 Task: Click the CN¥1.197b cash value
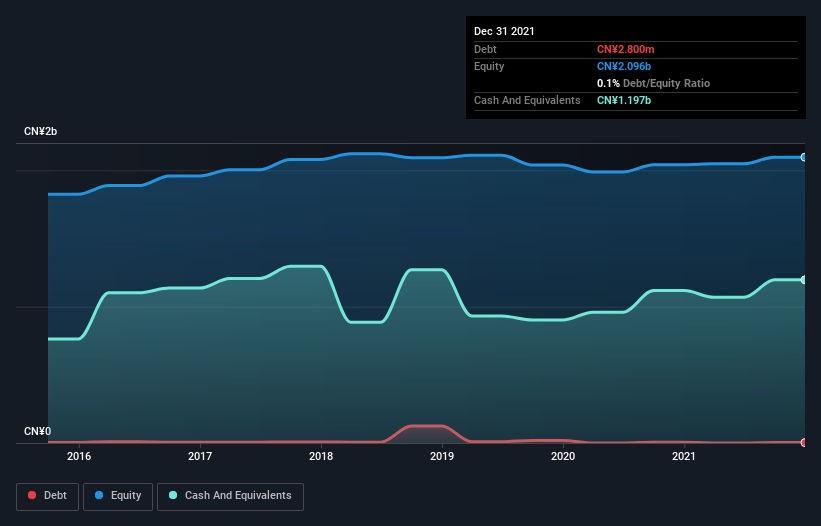[x=624, y=100]
